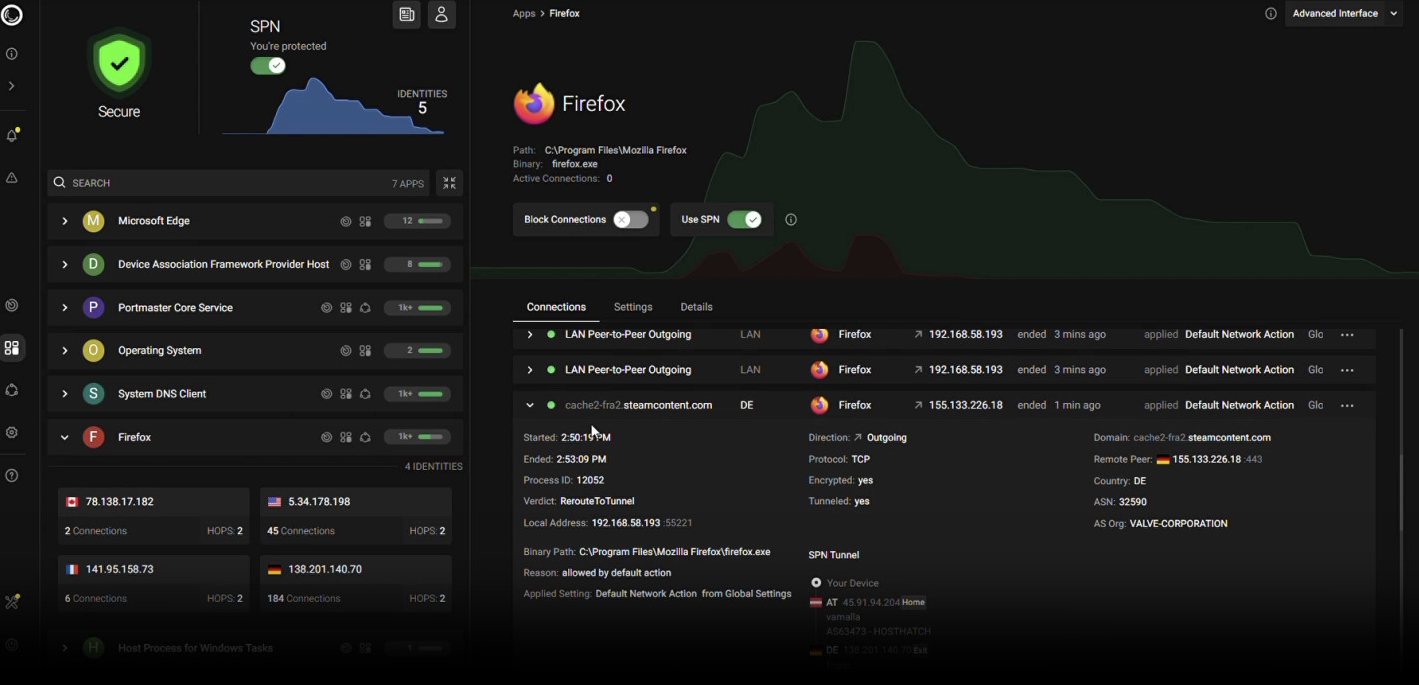Click info icon next to Advanced Interface

[x=1270, y=14]
